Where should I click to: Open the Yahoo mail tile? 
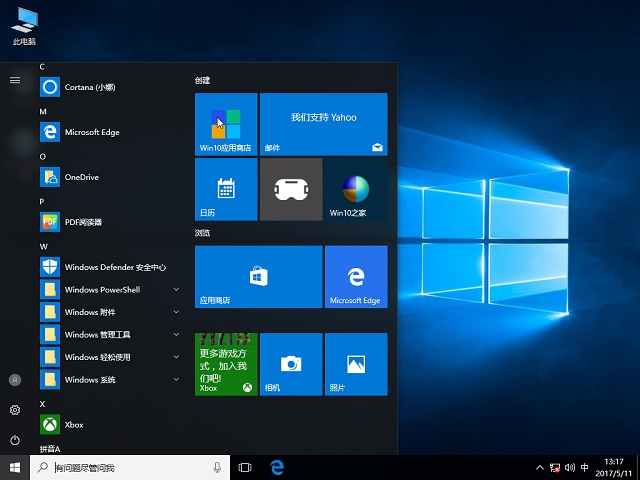(324, 124)
